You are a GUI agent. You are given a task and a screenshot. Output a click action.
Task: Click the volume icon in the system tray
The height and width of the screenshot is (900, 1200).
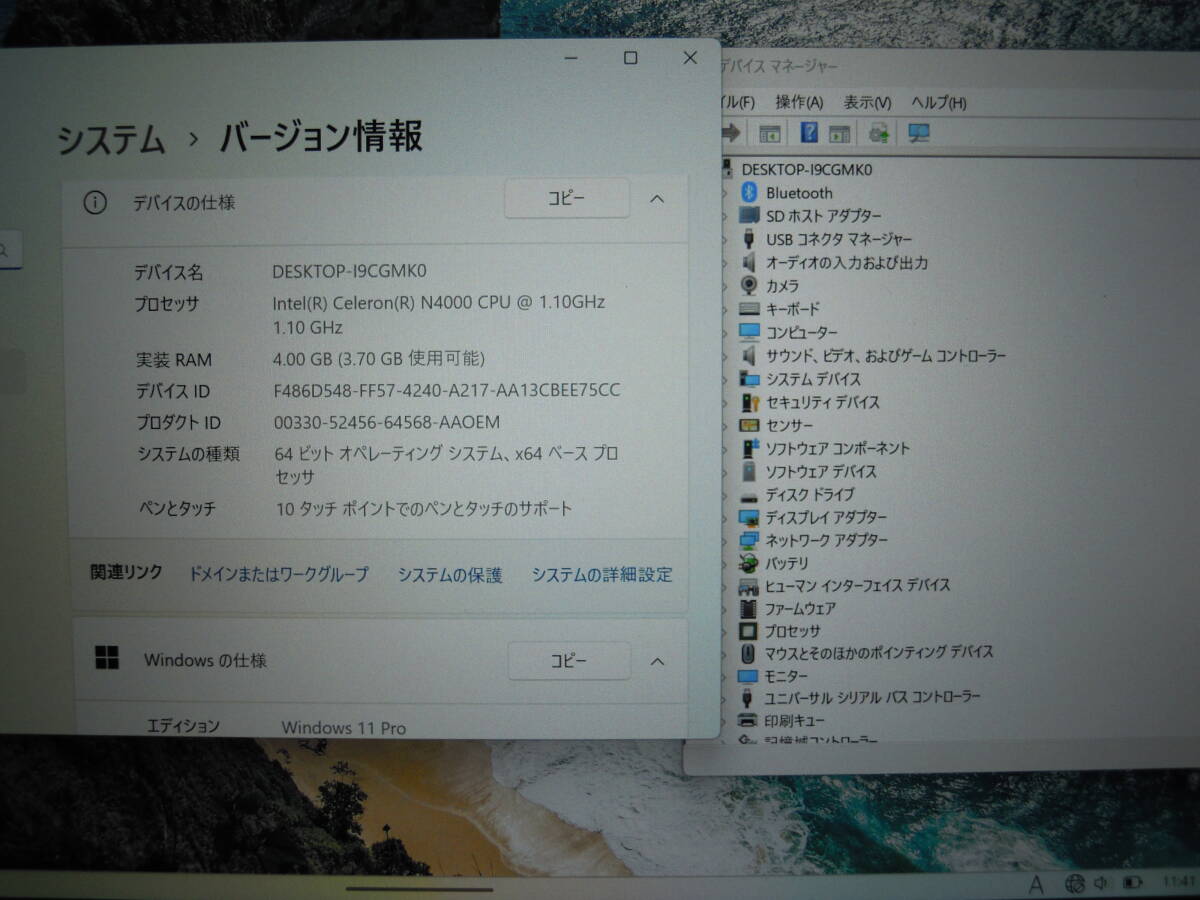(1102, 883)
